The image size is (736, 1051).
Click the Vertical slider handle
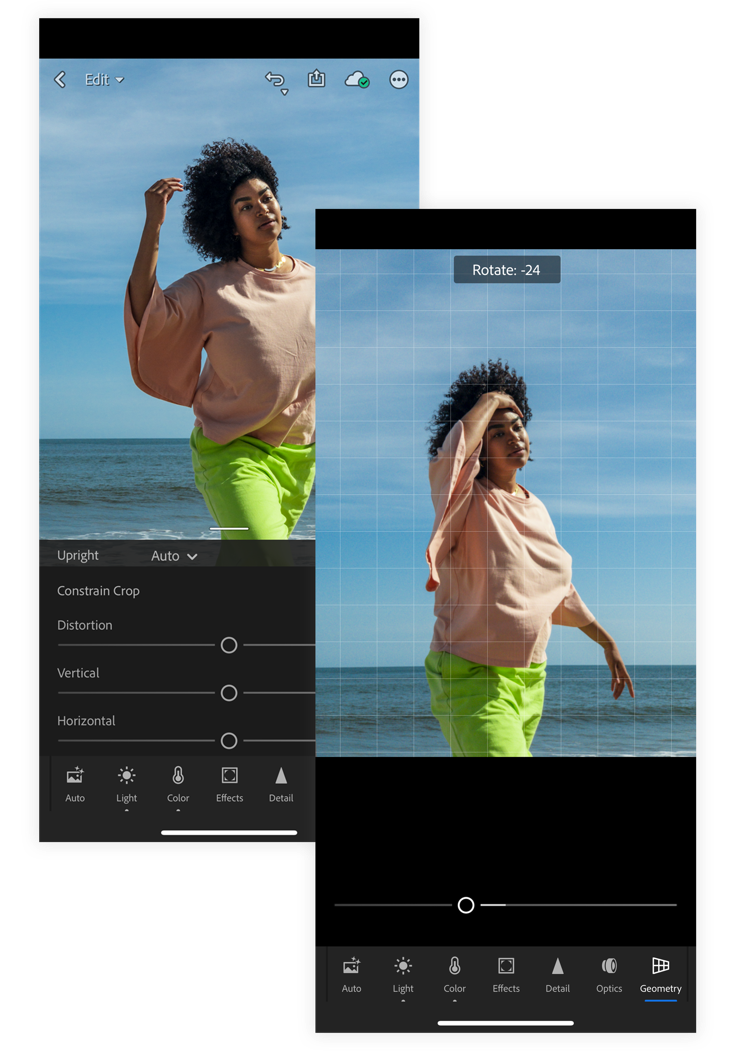click(229, 693)
